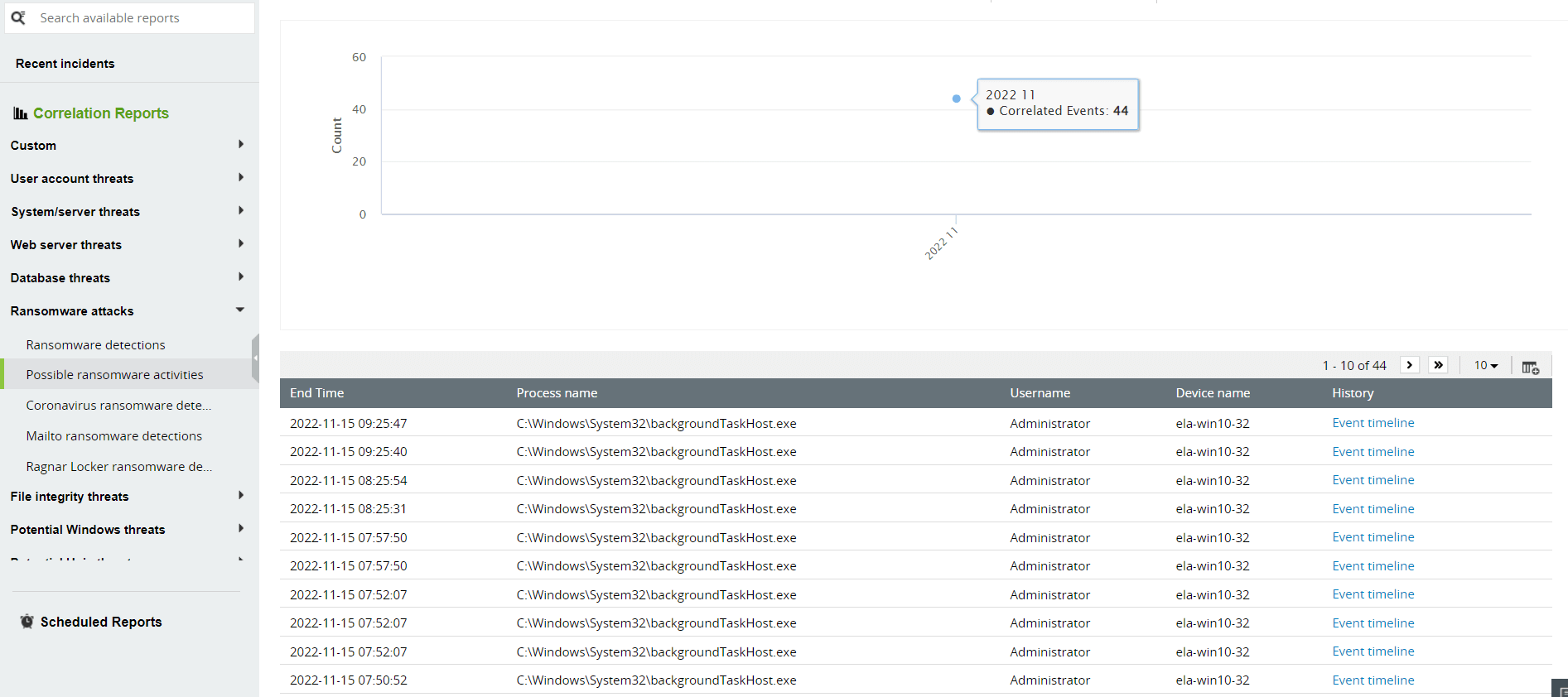This screenshot has height=697, width=1568.
Task: Open Ransomware detections report
Action: coord(95,344)
